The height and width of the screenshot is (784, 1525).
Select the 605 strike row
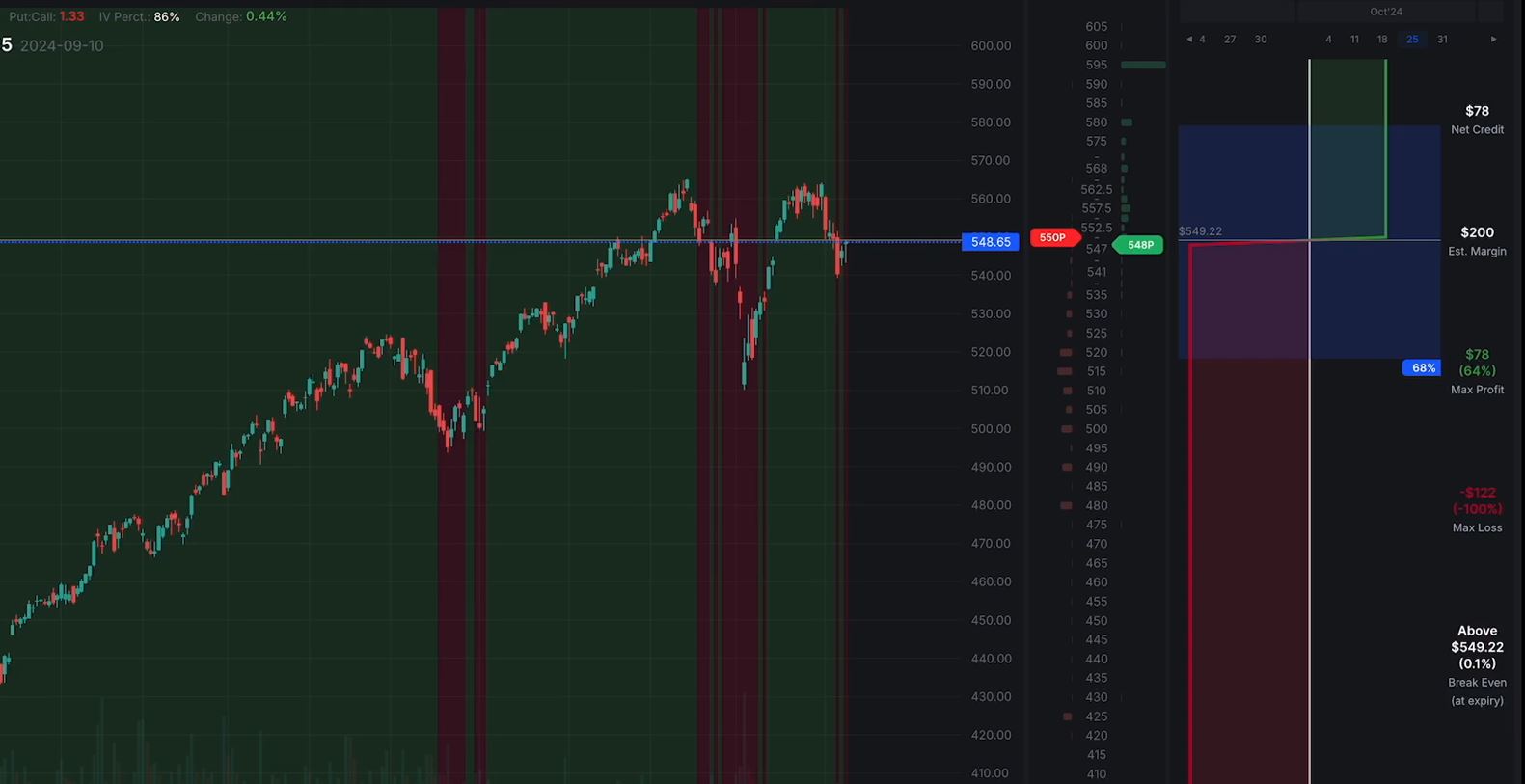pyautogui.click(x=1097, y=27)
